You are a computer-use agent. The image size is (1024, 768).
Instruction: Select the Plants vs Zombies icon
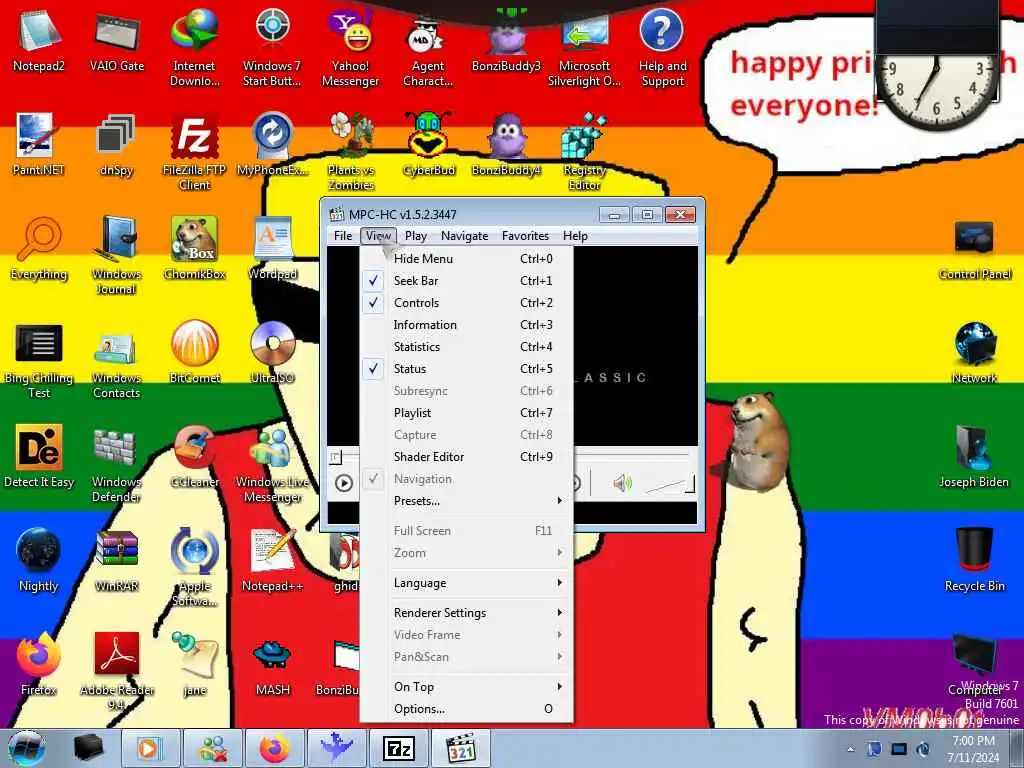351,152
